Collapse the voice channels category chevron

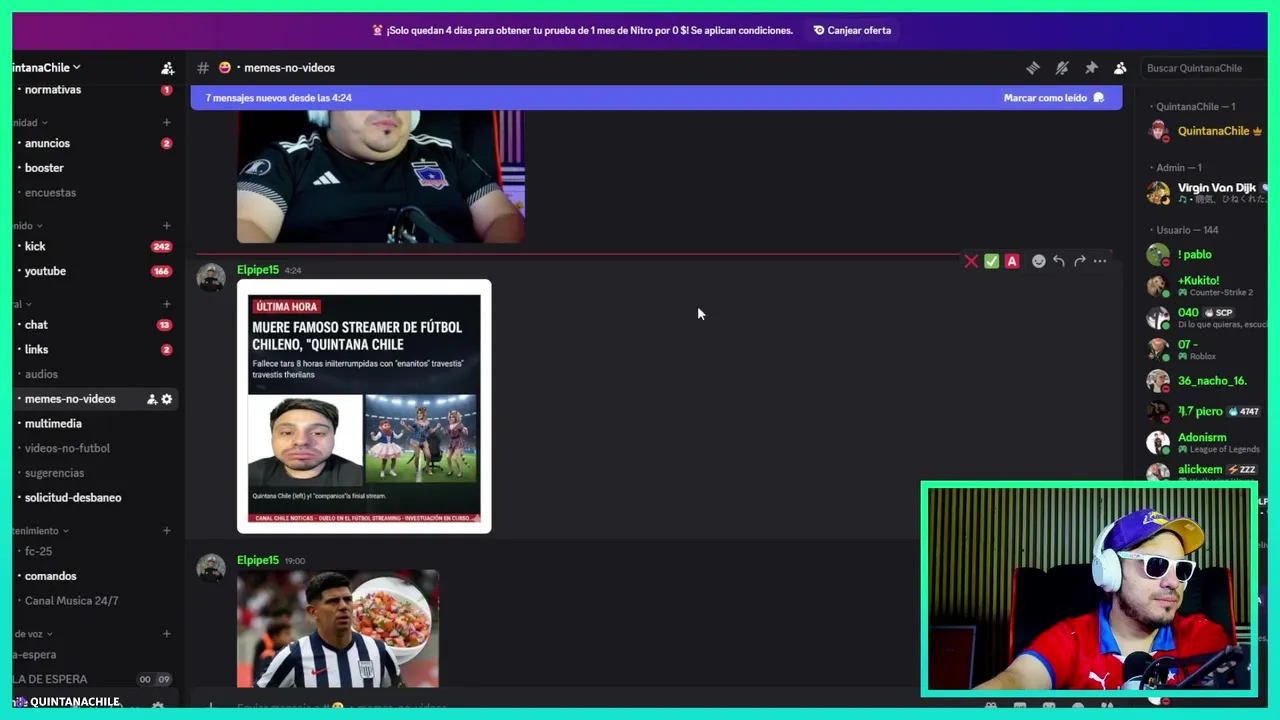click(33, 634)
